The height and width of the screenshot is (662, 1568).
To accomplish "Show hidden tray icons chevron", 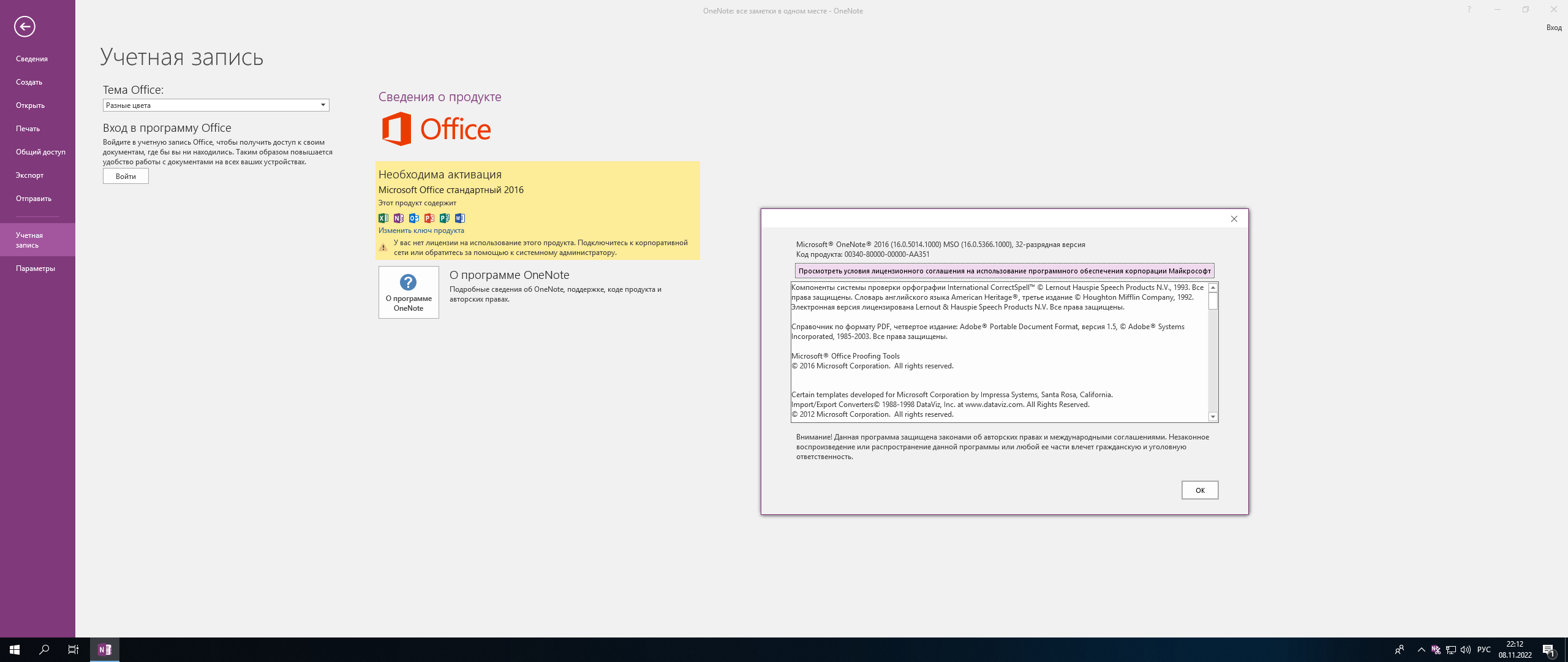I will tap(1421, 650).
